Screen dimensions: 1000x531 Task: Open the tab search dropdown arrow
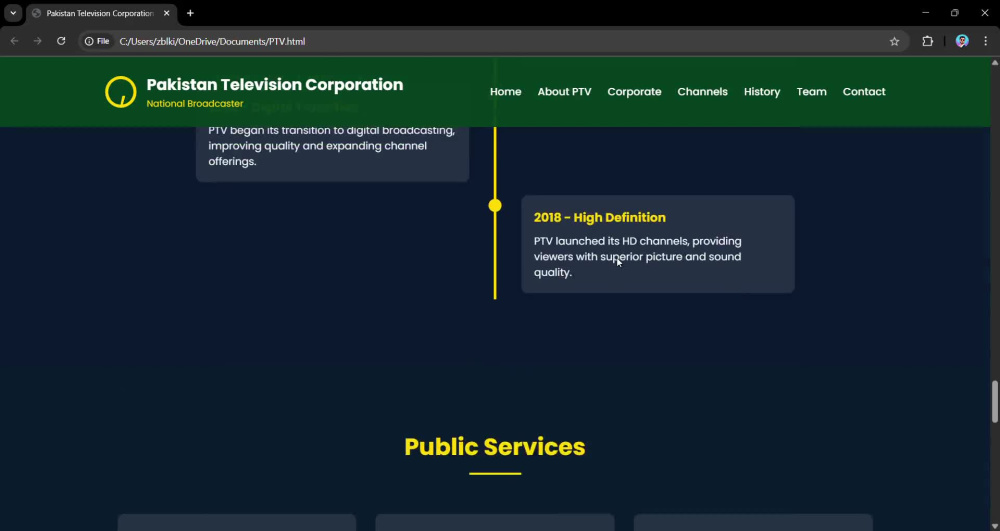(13, 13)
